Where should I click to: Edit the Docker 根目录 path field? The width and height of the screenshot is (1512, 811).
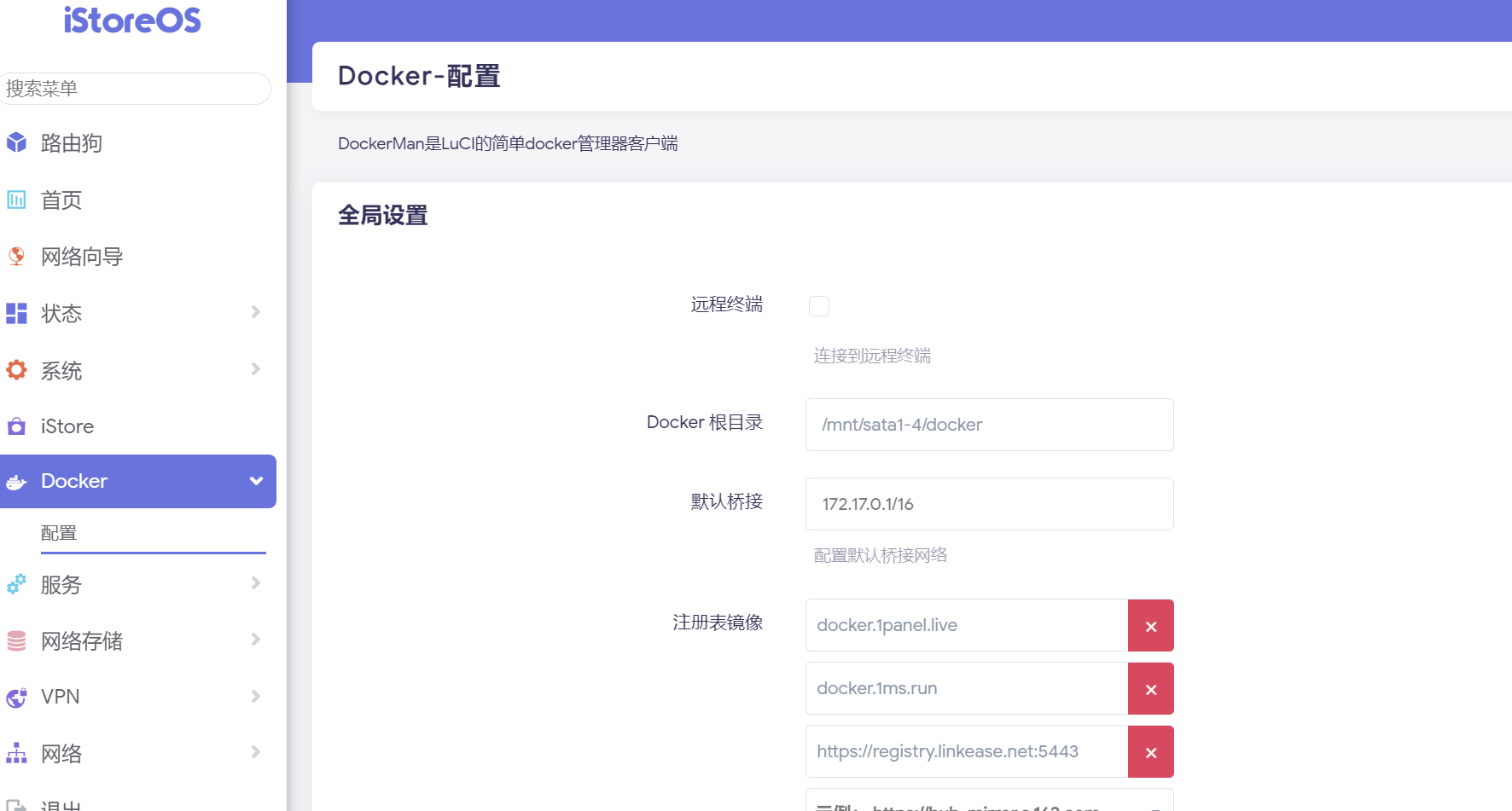pyautogui.click(x=990, y=425)
